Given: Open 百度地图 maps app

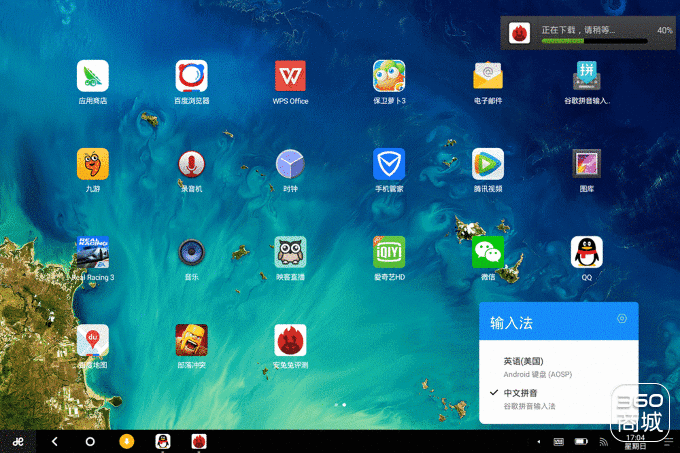Looking at the screenshot, I should coord(92,340).
